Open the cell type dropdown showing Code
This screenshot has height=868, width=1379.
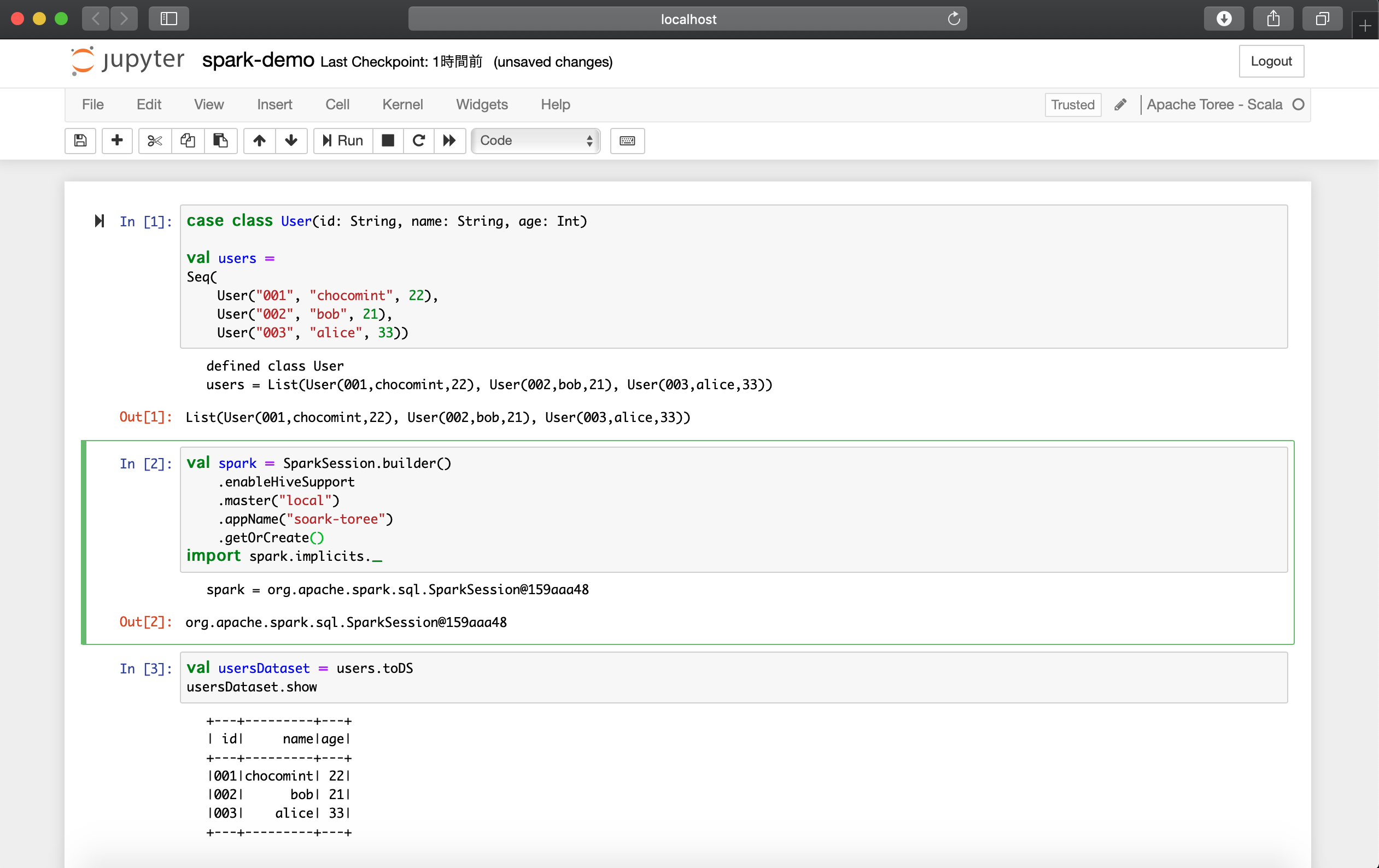point(535,141)
